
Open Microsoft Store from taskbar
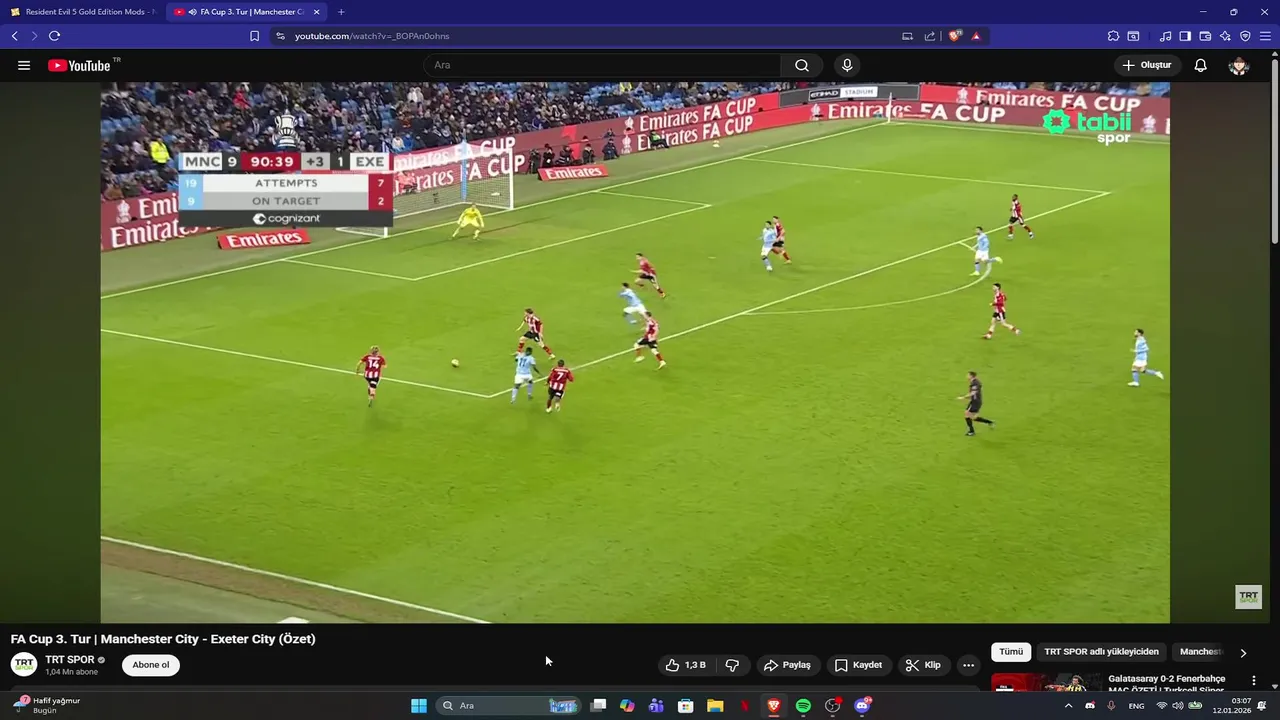pos(686,706)
